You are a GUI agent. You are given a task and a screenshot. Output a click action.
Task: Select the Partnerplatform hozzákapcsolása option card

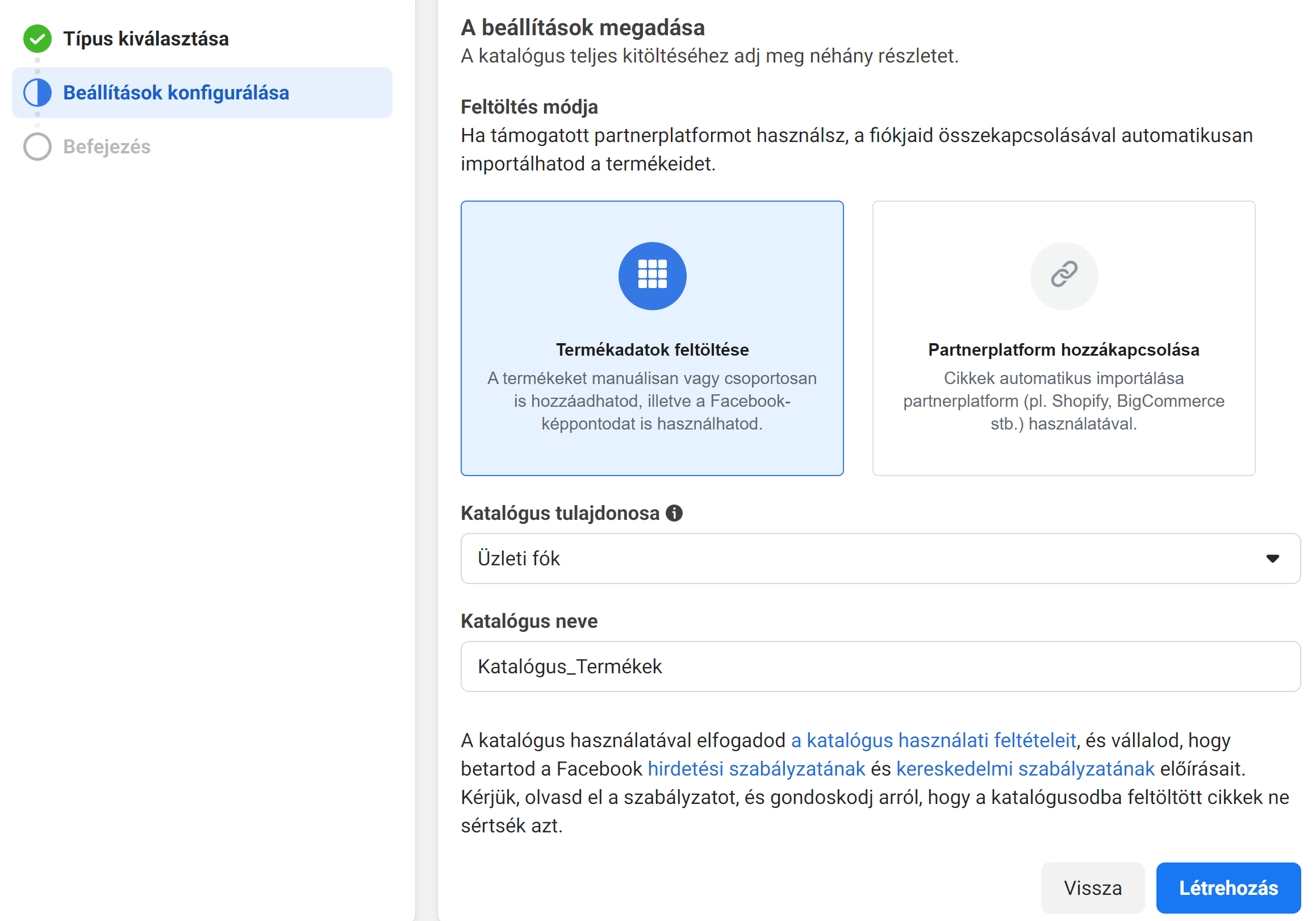[1064, 339]
